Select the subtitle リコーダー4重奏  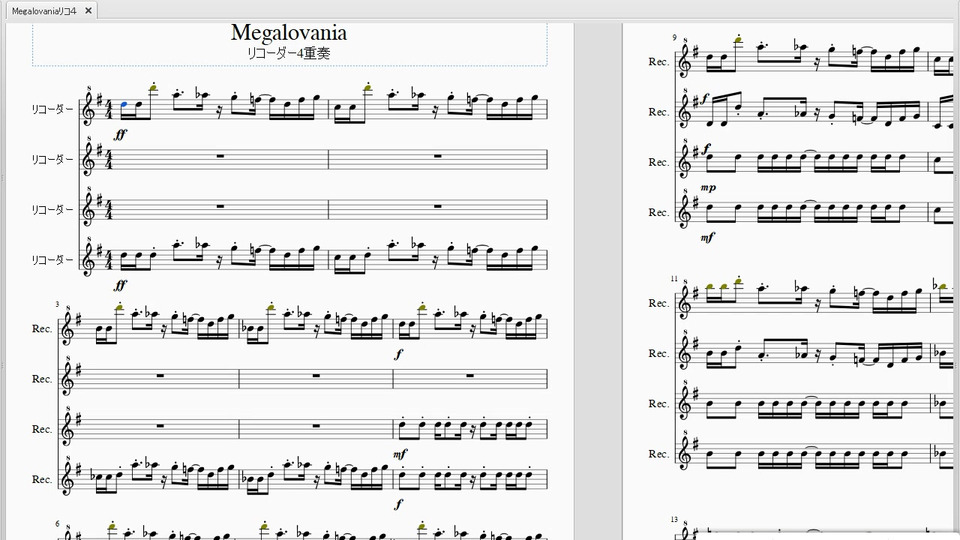tap(289, 53)
